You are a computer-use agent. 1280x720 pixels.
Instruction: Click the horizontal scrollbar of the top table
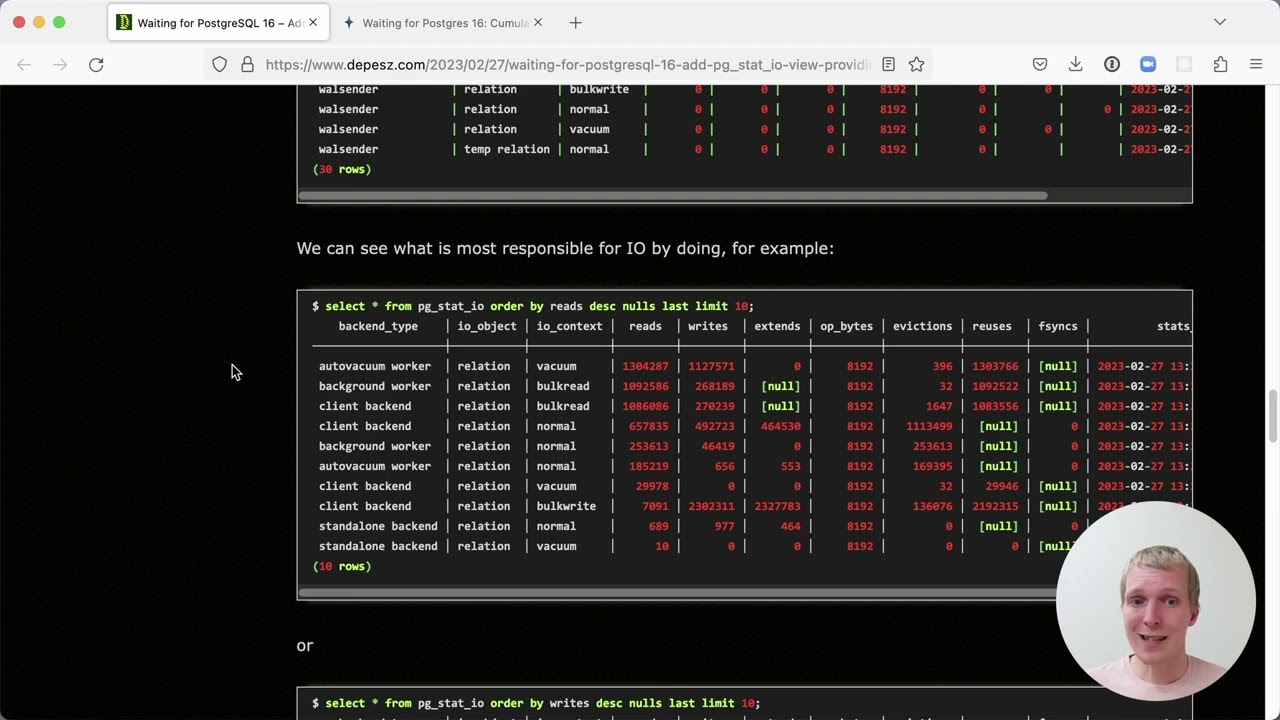click(x=673, y=195)
